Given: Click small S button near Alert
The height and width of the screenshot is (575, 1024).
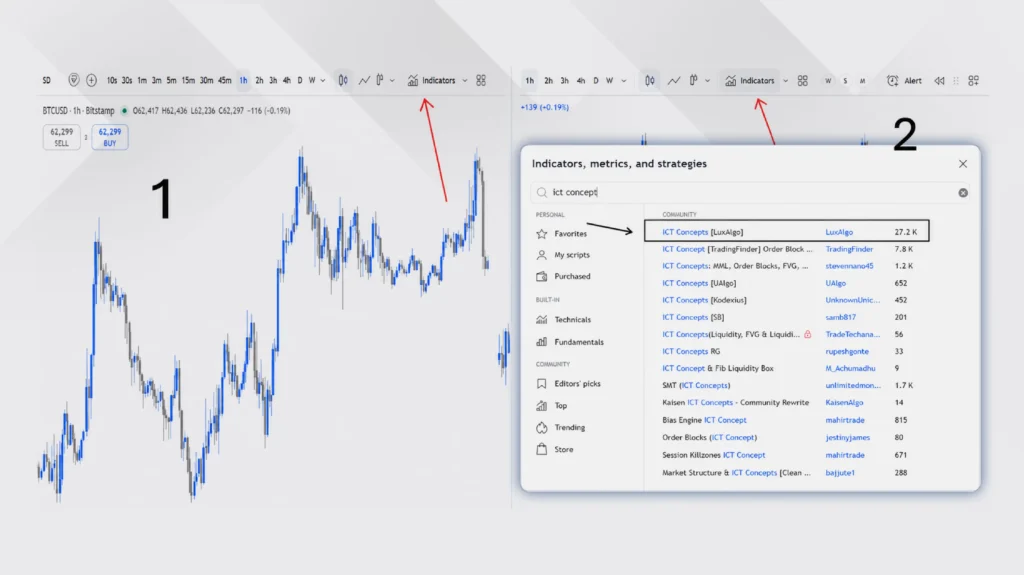Looking at the screenshot, I should 845,81.
